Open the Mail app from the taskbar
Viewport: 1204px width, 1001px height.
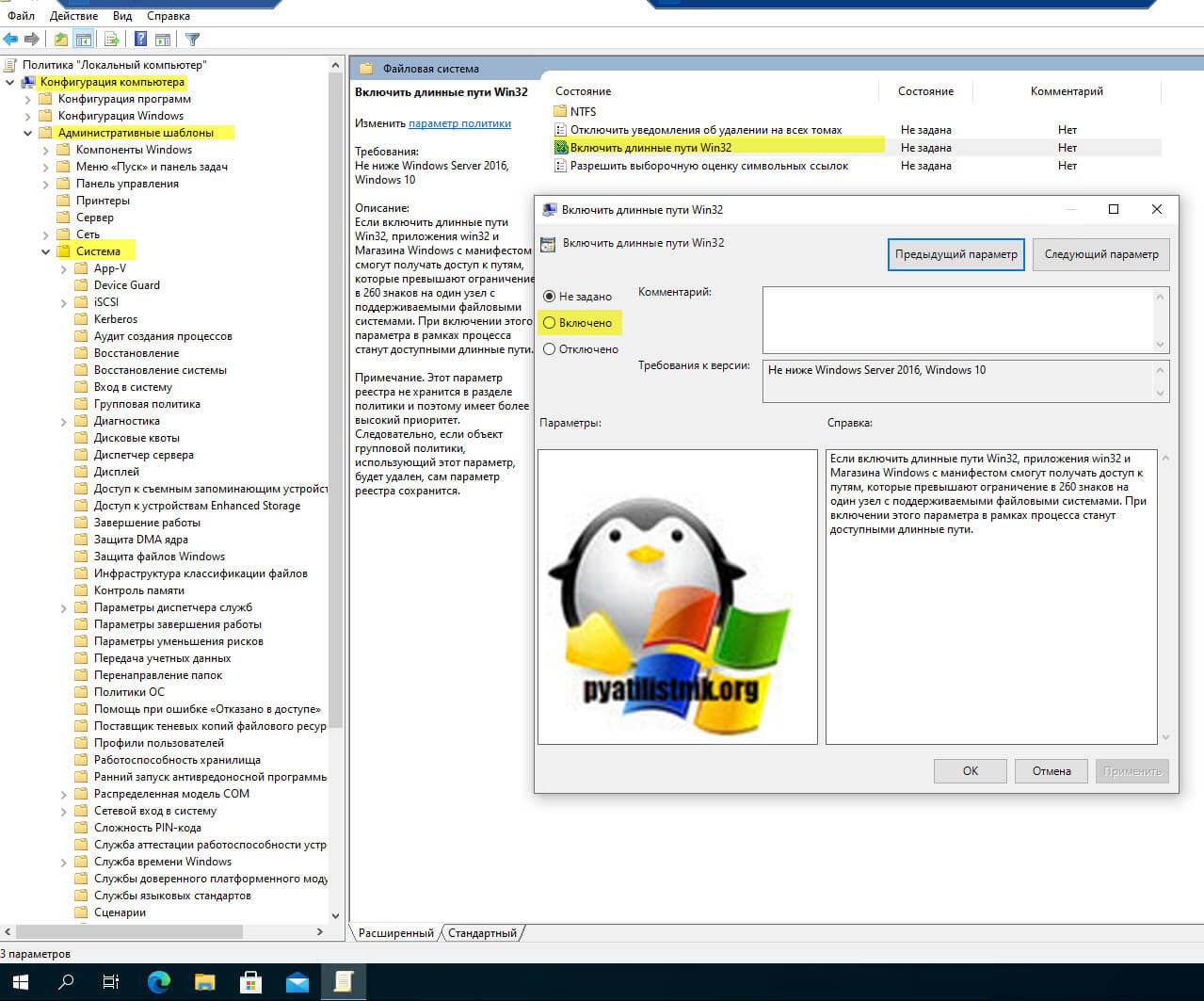297,982
